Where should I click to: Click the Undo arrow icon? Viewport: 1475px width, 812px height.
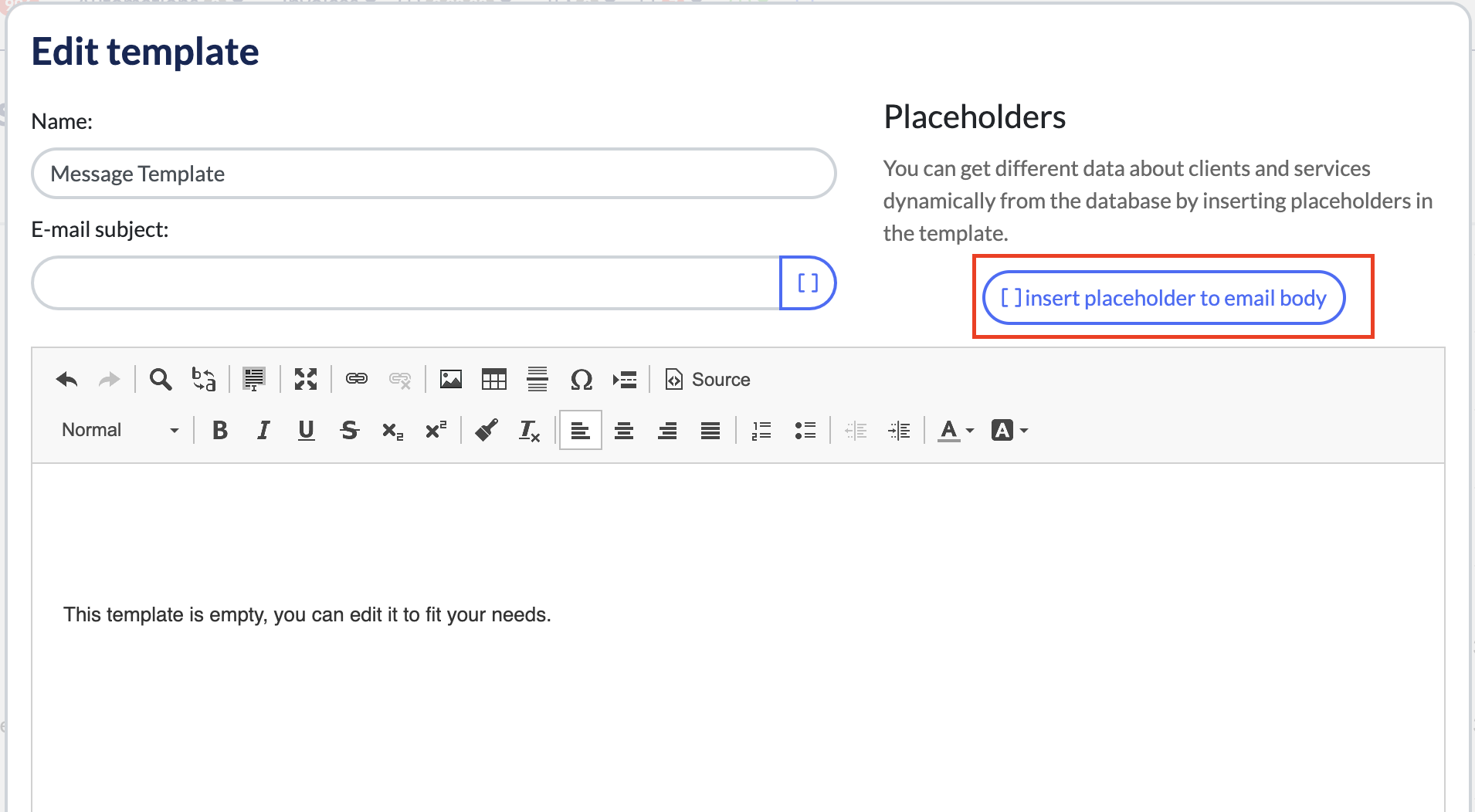66,379
